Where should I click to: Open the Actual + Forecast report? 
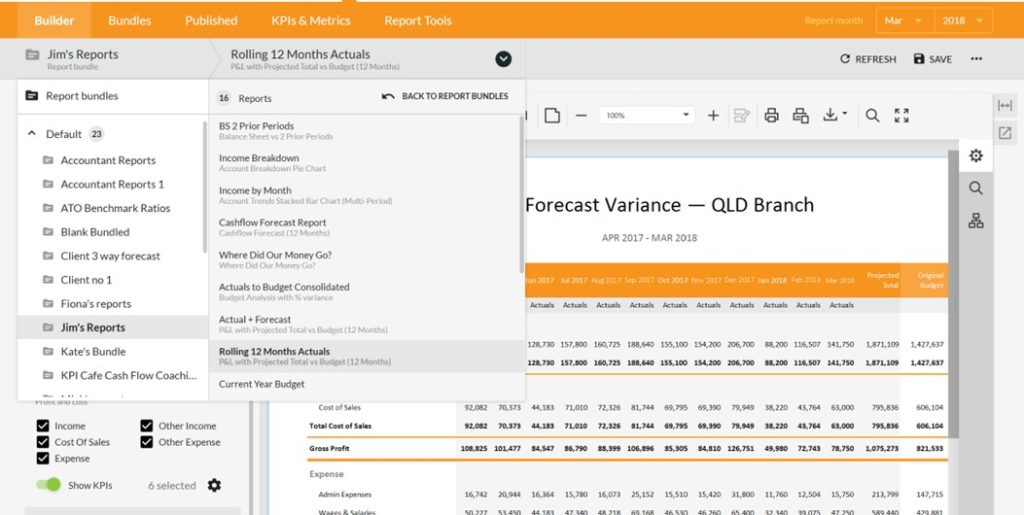[364, 324]
